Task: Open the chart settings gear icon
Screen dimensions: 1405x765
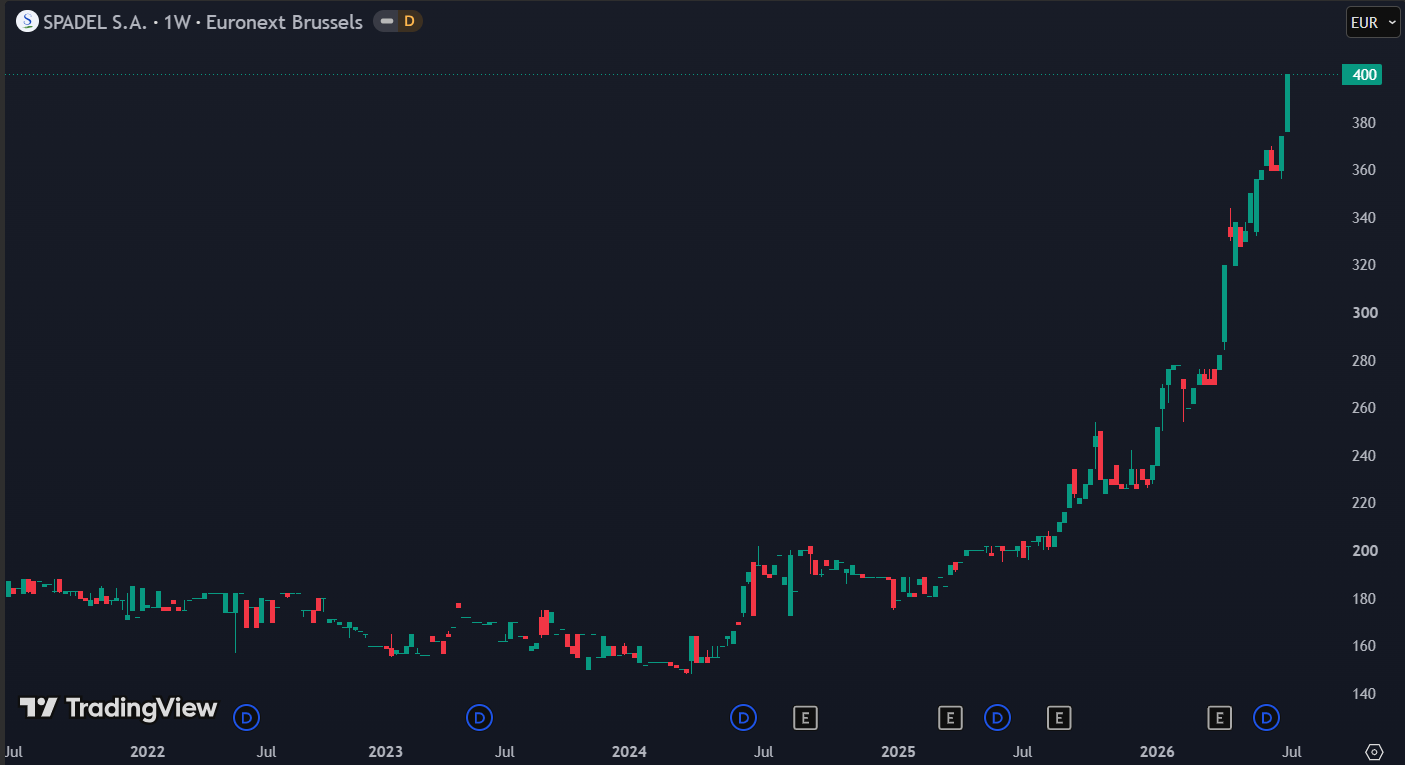Action: 1374,751
